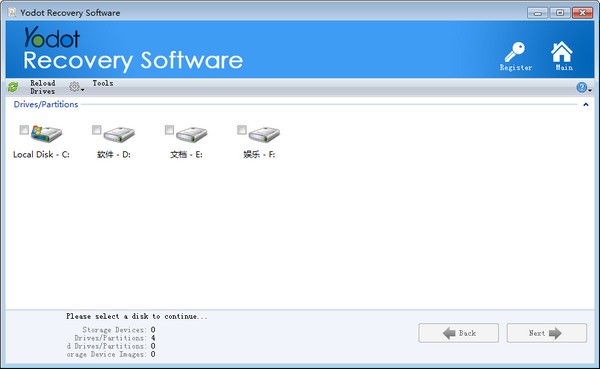Select the E: drive icon

point(192,134)
